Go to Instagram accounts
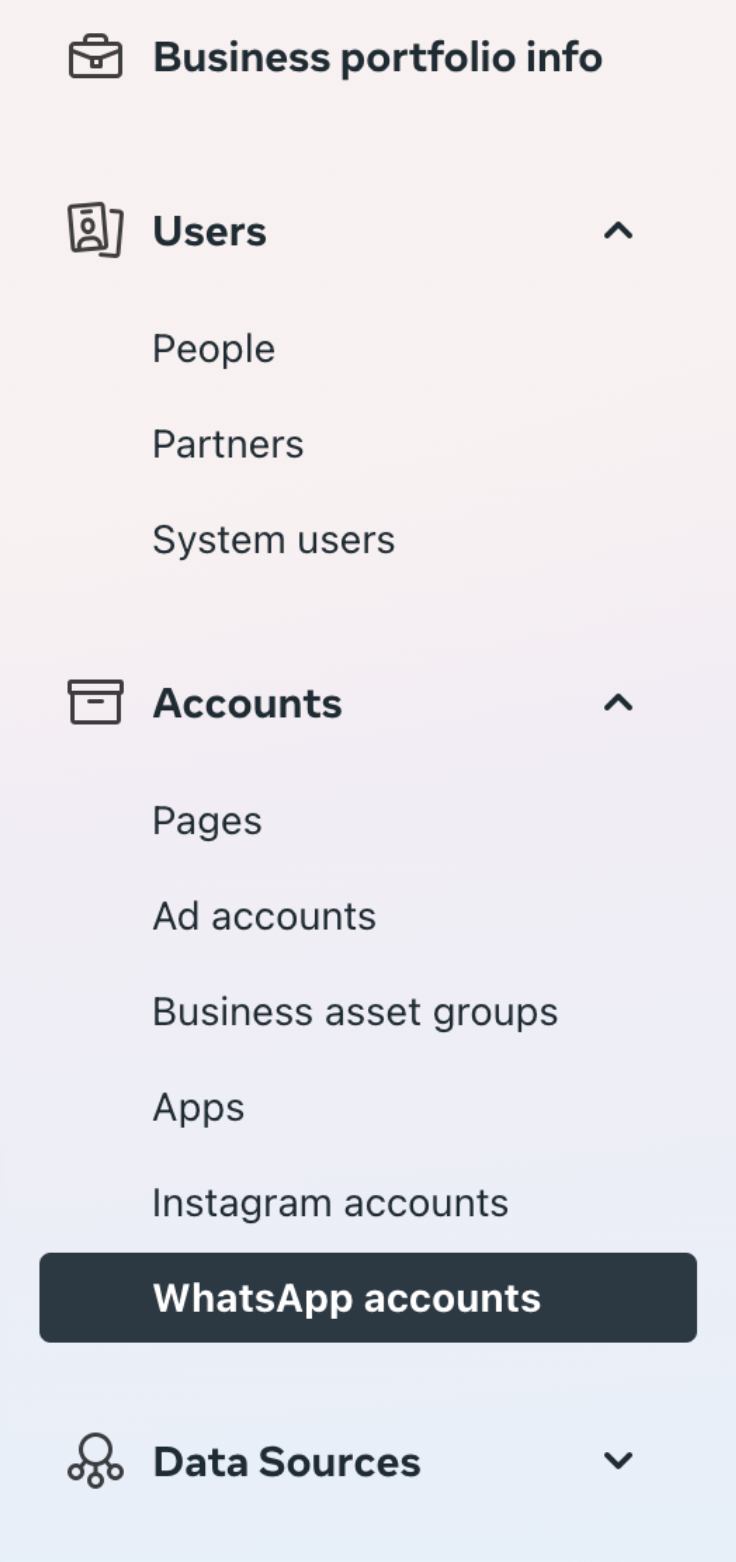 (330, 1203)
